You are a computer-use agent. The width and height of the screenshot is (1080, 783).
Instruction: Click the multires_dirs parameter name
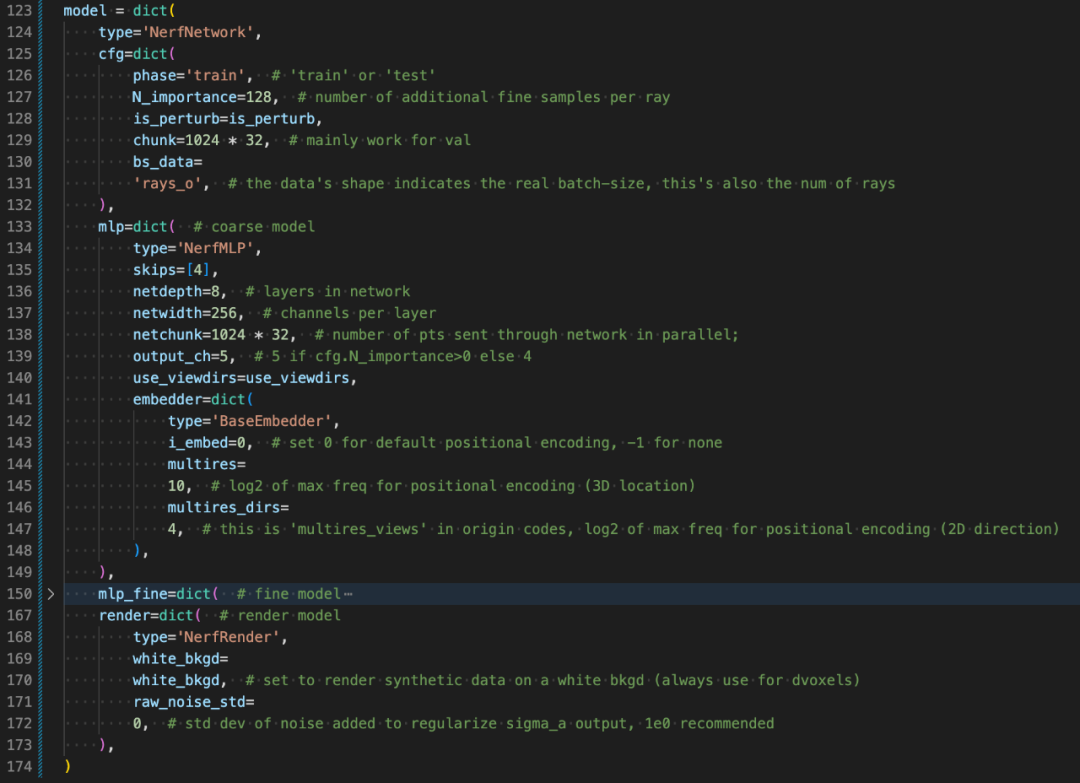coord(225,508)
